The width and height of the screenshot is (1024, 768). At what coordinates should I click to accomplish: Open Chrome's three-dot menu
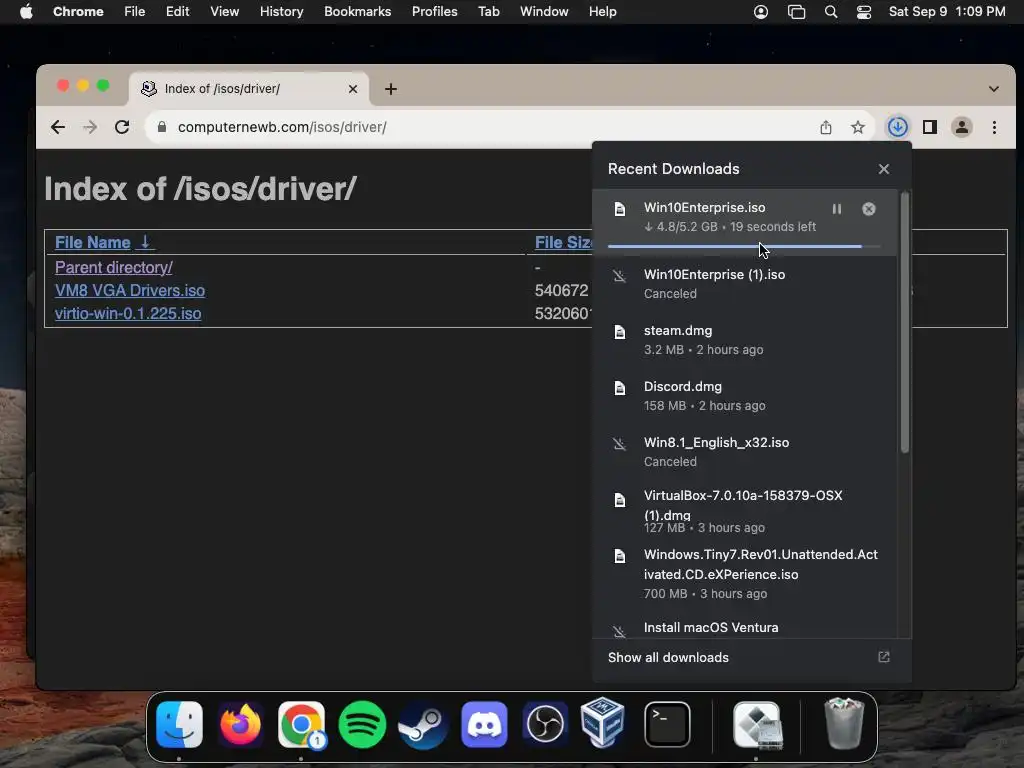(x=994, y=127)
